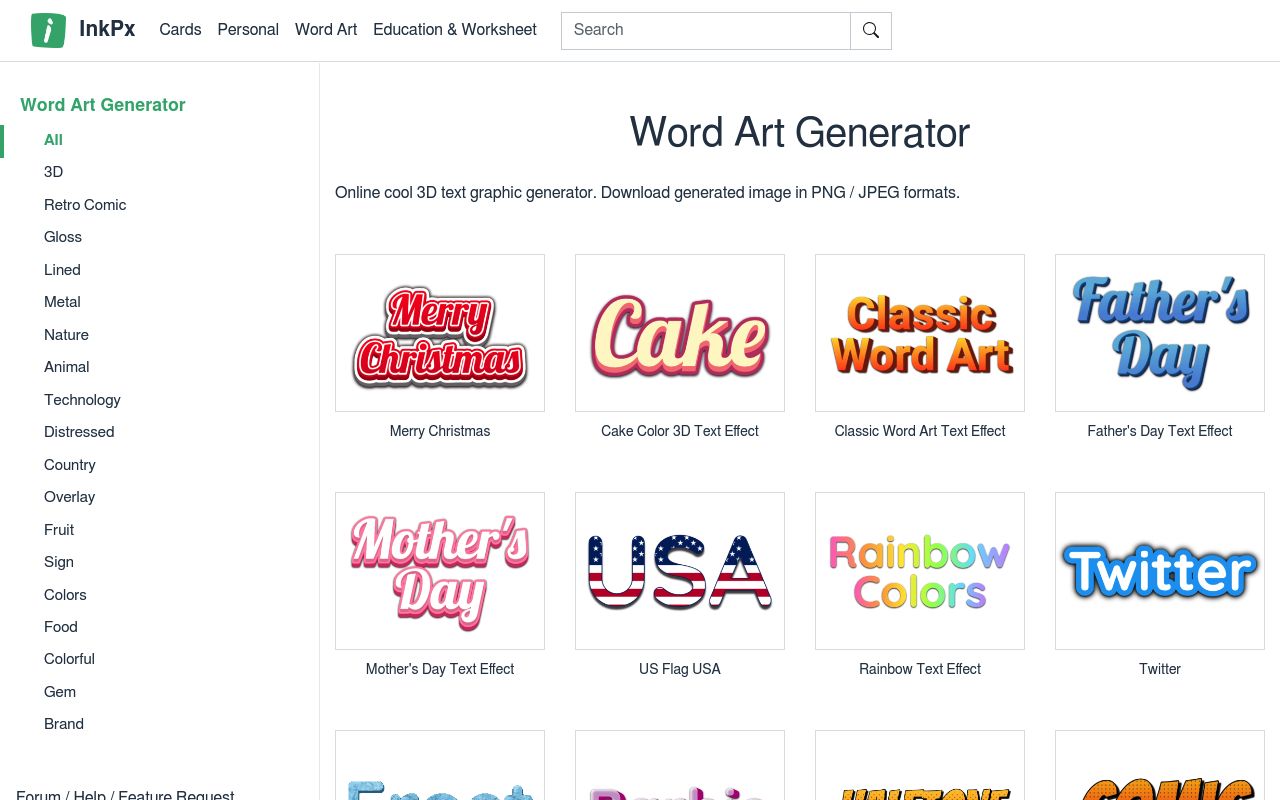Click the InkPx green logo icon
Viewport: 1280px width, 800px height.
[x=48, y=30]
